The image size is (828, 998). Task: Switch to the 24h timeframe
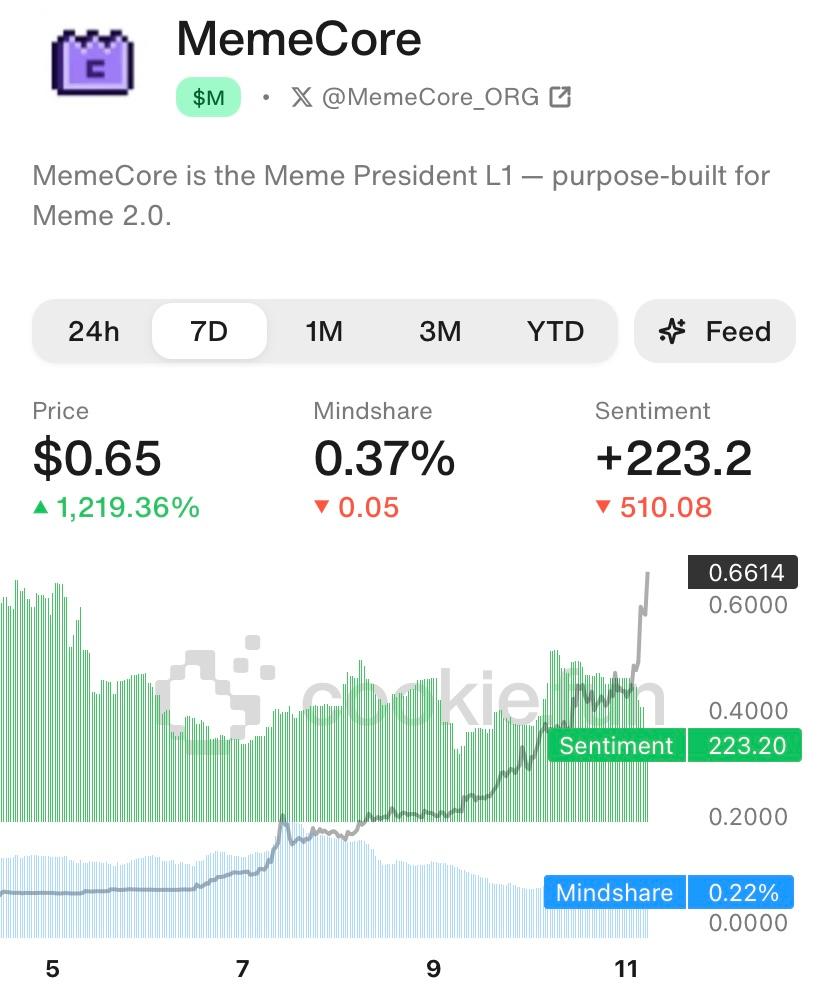[93, 331]
